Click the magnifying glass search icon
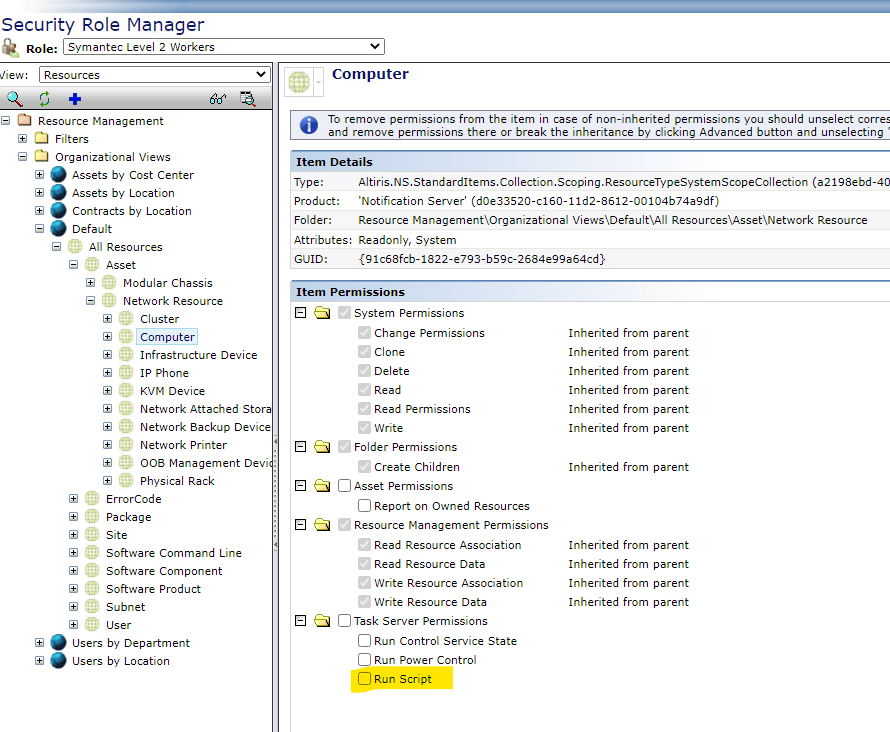Screen dimensions: 890x732 pyautogui.click(x=14, y=99)
